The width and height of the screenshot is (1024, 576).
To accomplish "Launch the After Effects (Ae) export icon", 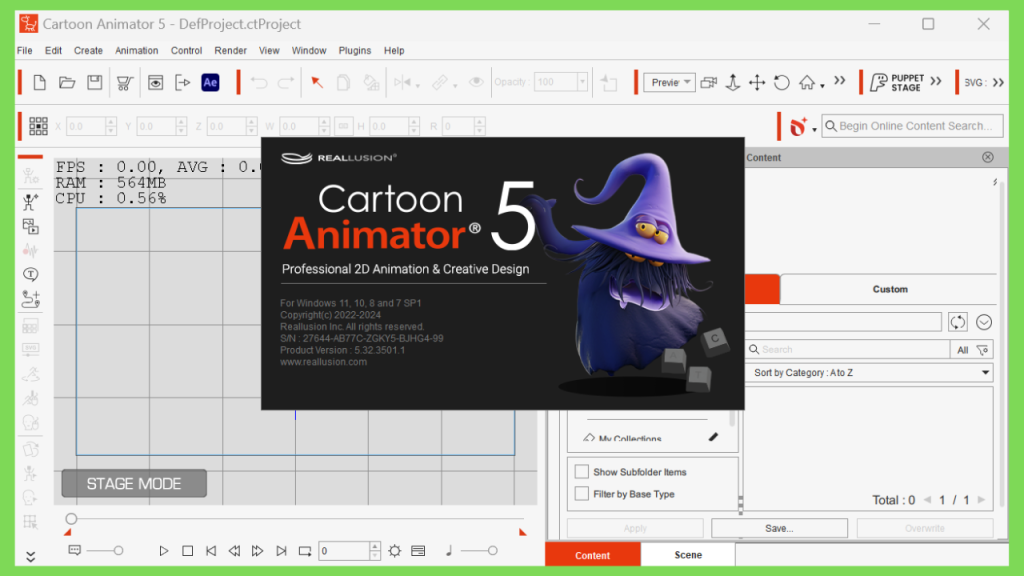I will tap(210, 82).
